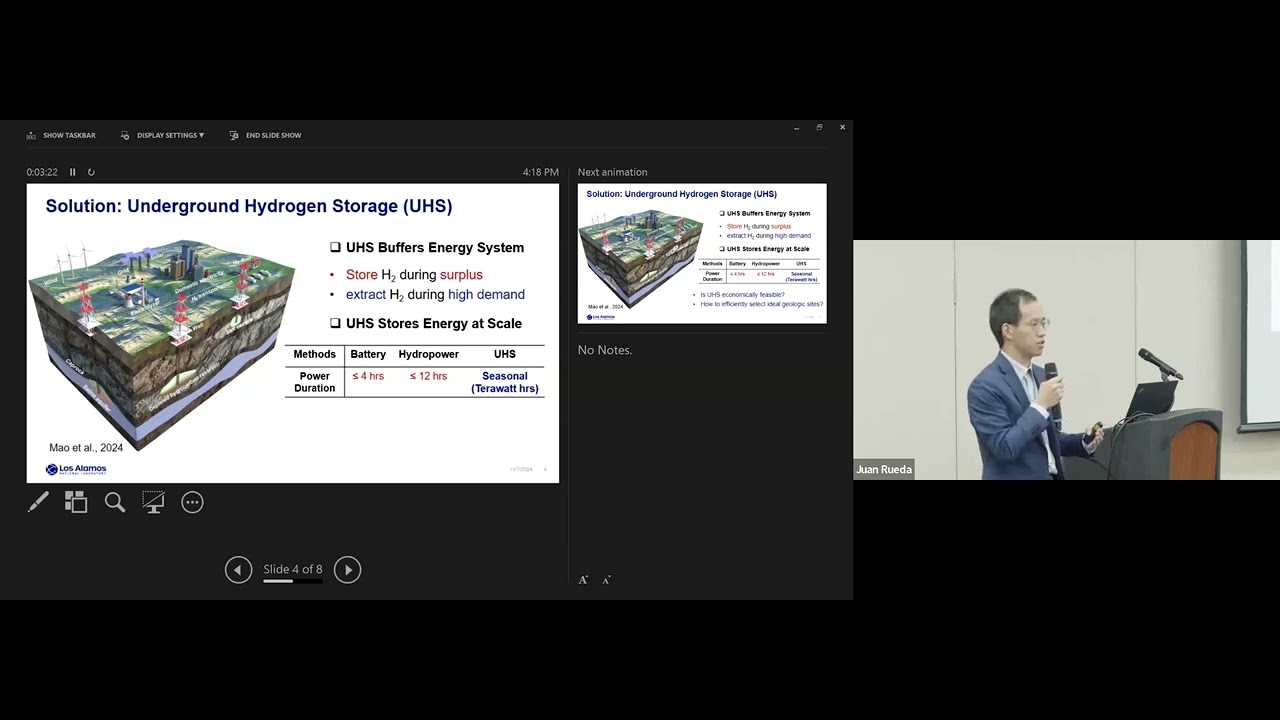
Task: Click the 0:03:22 elapsed time
Action: (x=42, y=172)
